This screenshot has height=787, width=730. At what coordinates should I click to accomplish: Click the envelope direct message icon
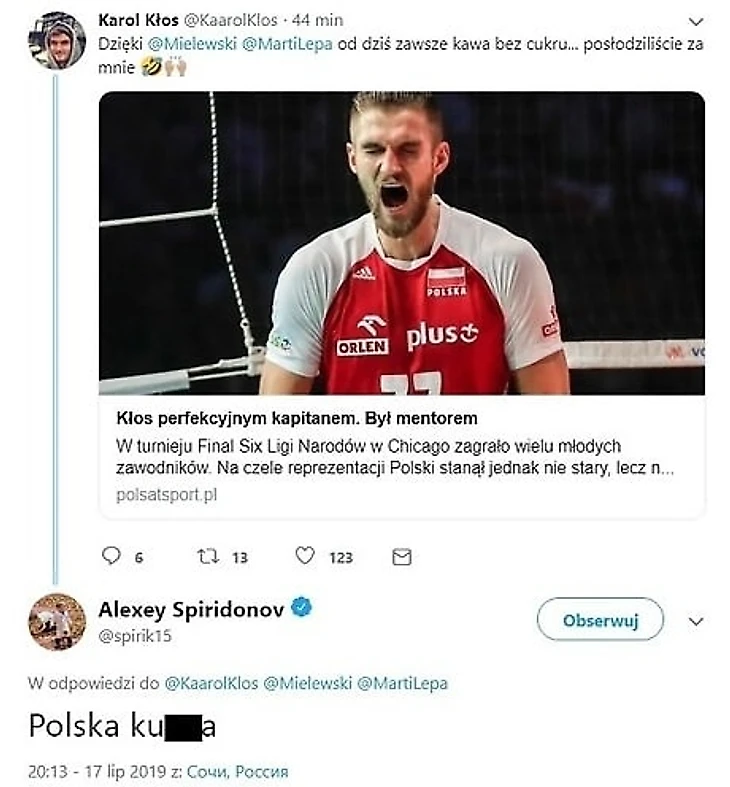coord(402,557)
